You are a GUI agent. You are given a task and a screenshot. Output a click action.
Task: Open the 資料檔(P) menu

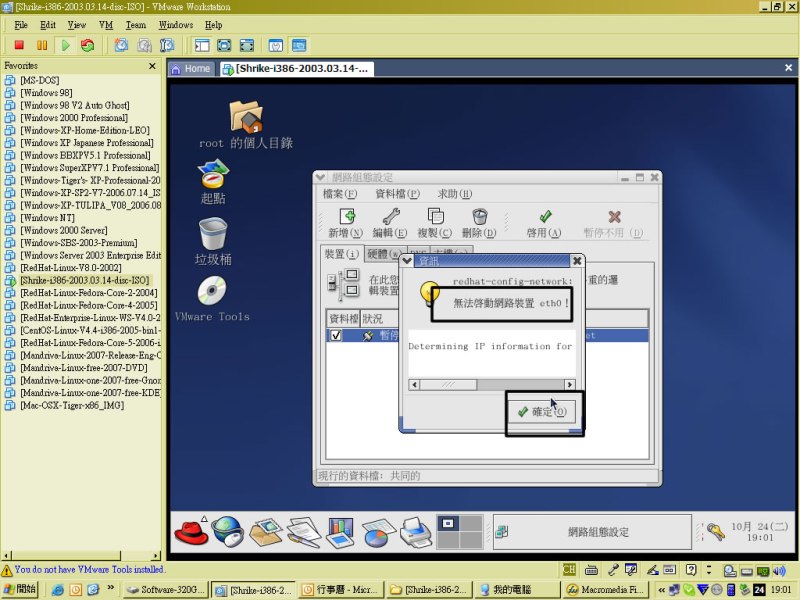click(x=397, y=194)
